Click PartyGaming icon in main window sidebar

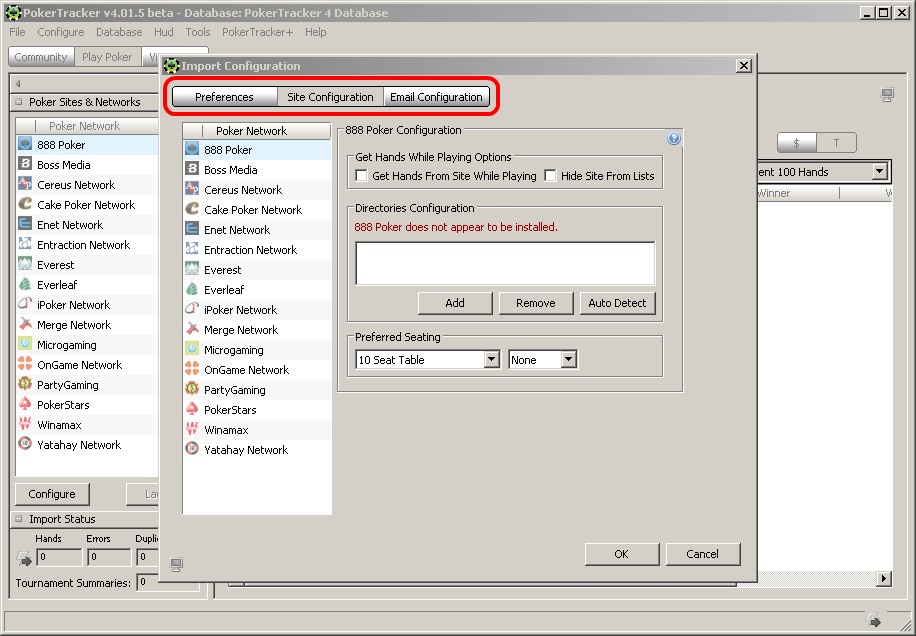[x=25, y=384]
